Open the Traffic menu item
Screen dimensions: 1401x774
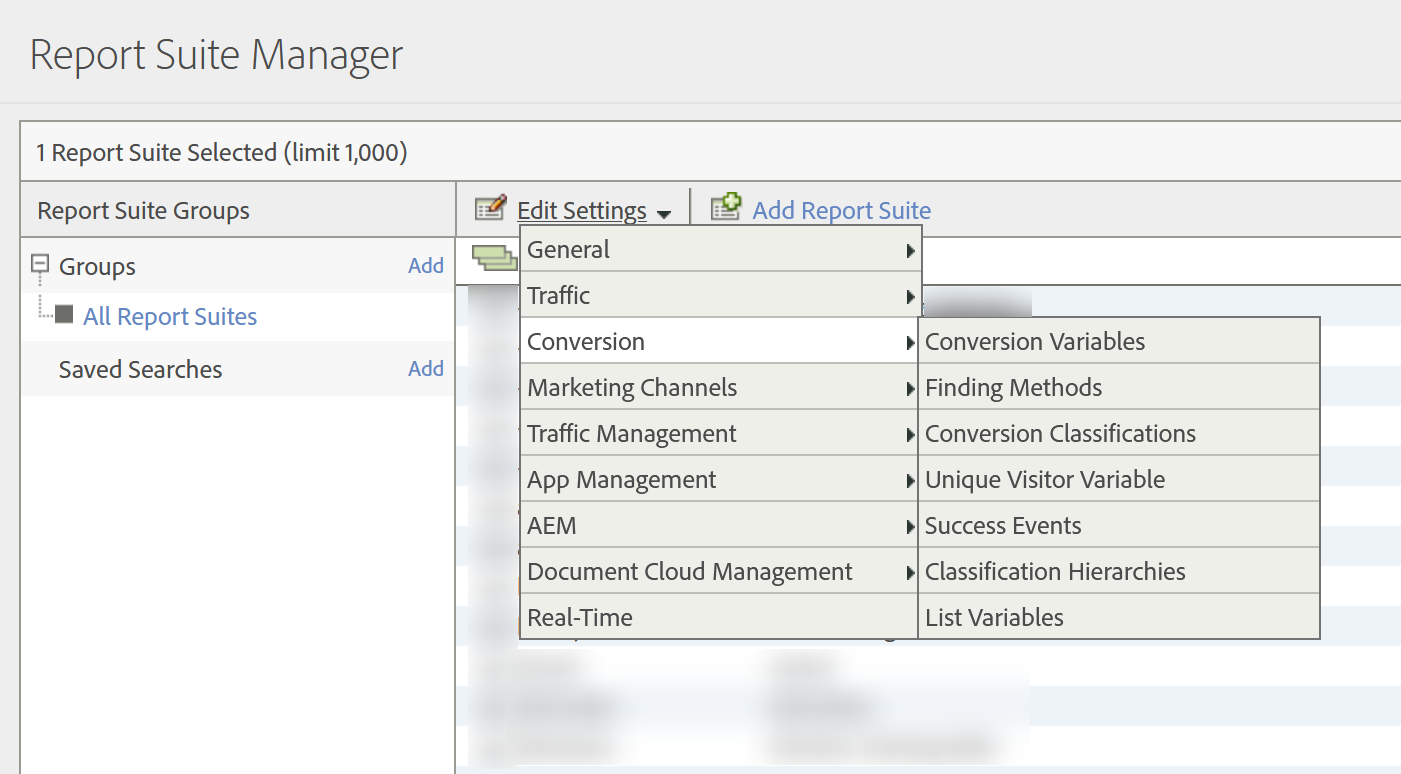pyautogui.click(x=720, y=295)
